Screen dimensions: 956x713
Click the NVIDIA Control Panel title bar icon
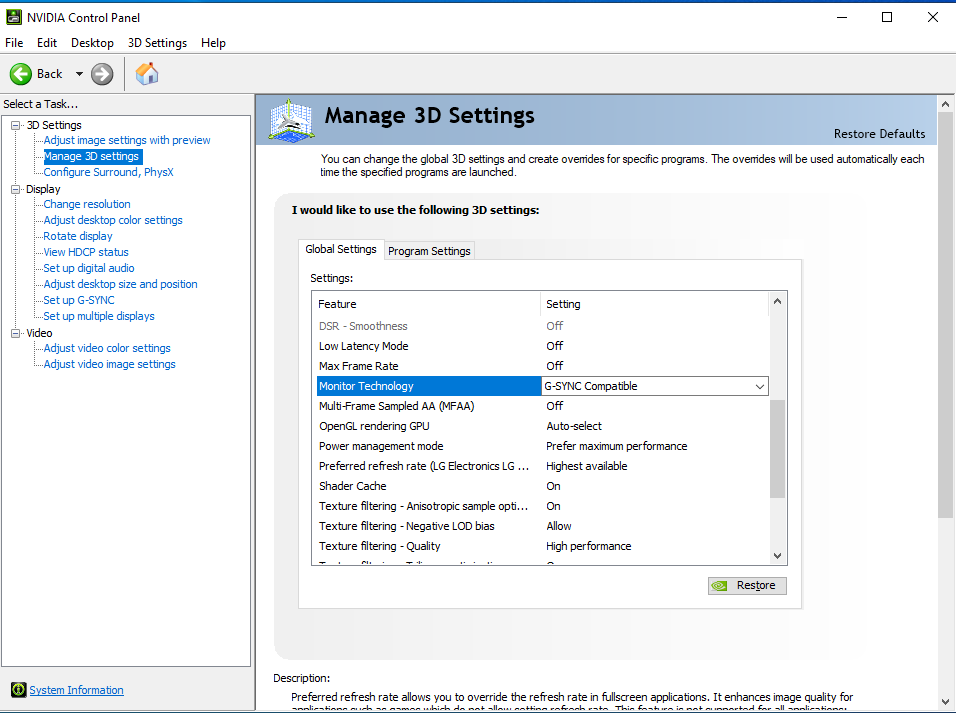tap(13, 17)
